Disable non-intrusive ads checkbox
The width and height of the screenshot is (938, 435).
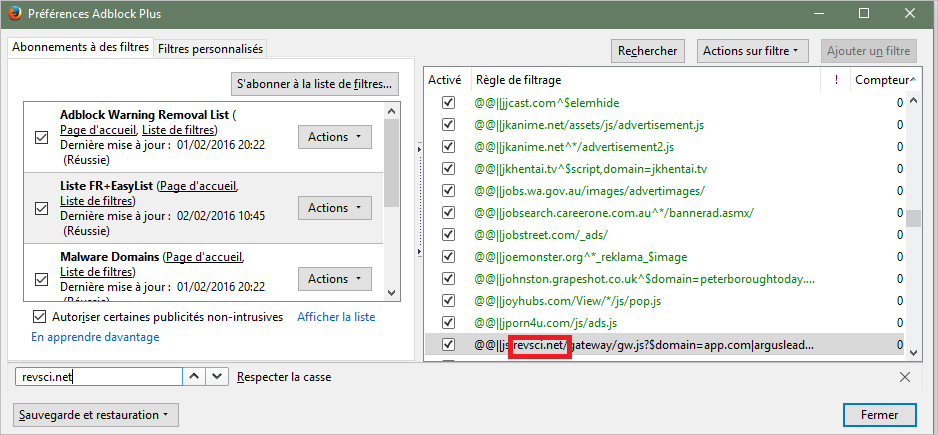pos(40,317)
